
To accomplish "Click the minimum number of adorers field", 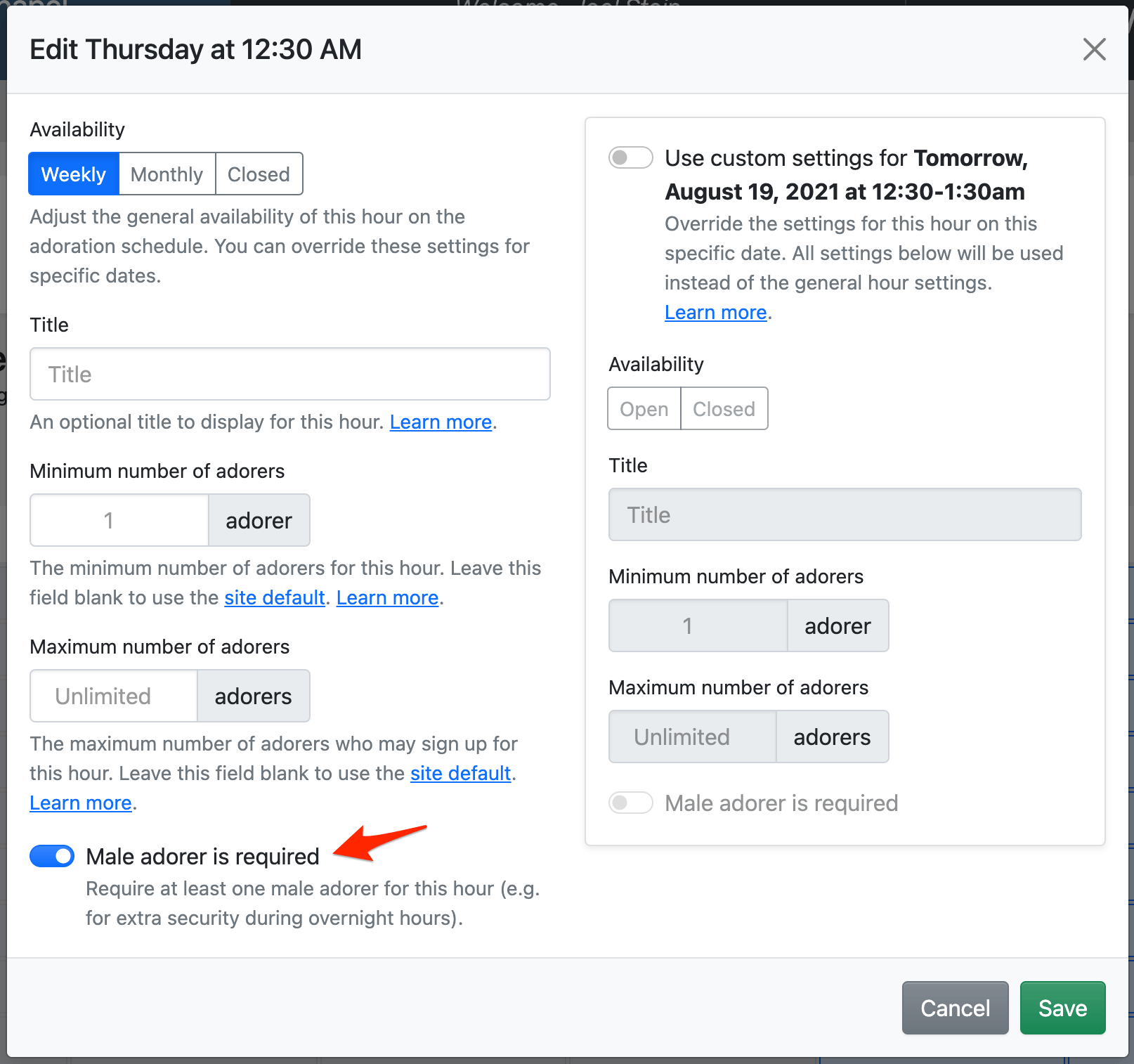I will pos(119,520).
